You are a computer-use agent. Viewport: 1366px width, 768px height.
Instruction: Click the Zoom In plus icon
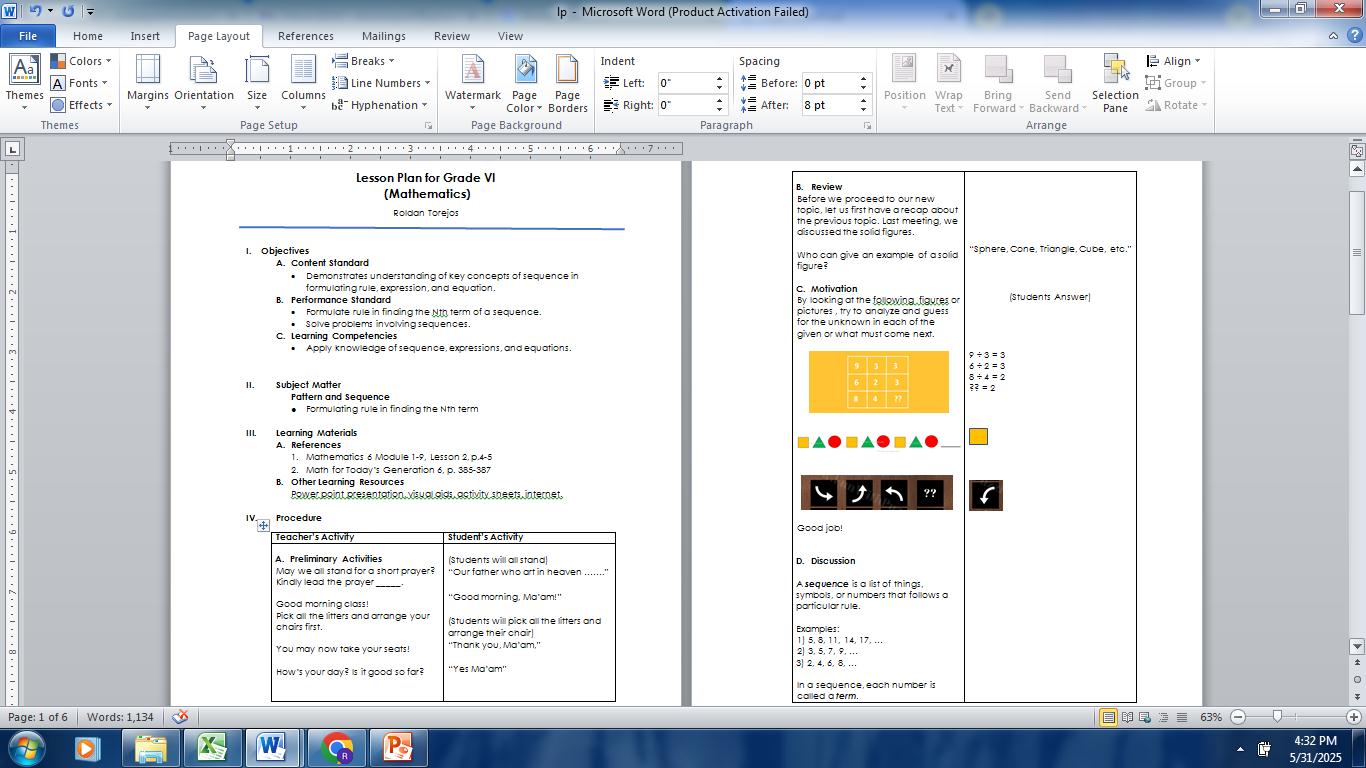pyautogui.click(x=1353, y=717)
